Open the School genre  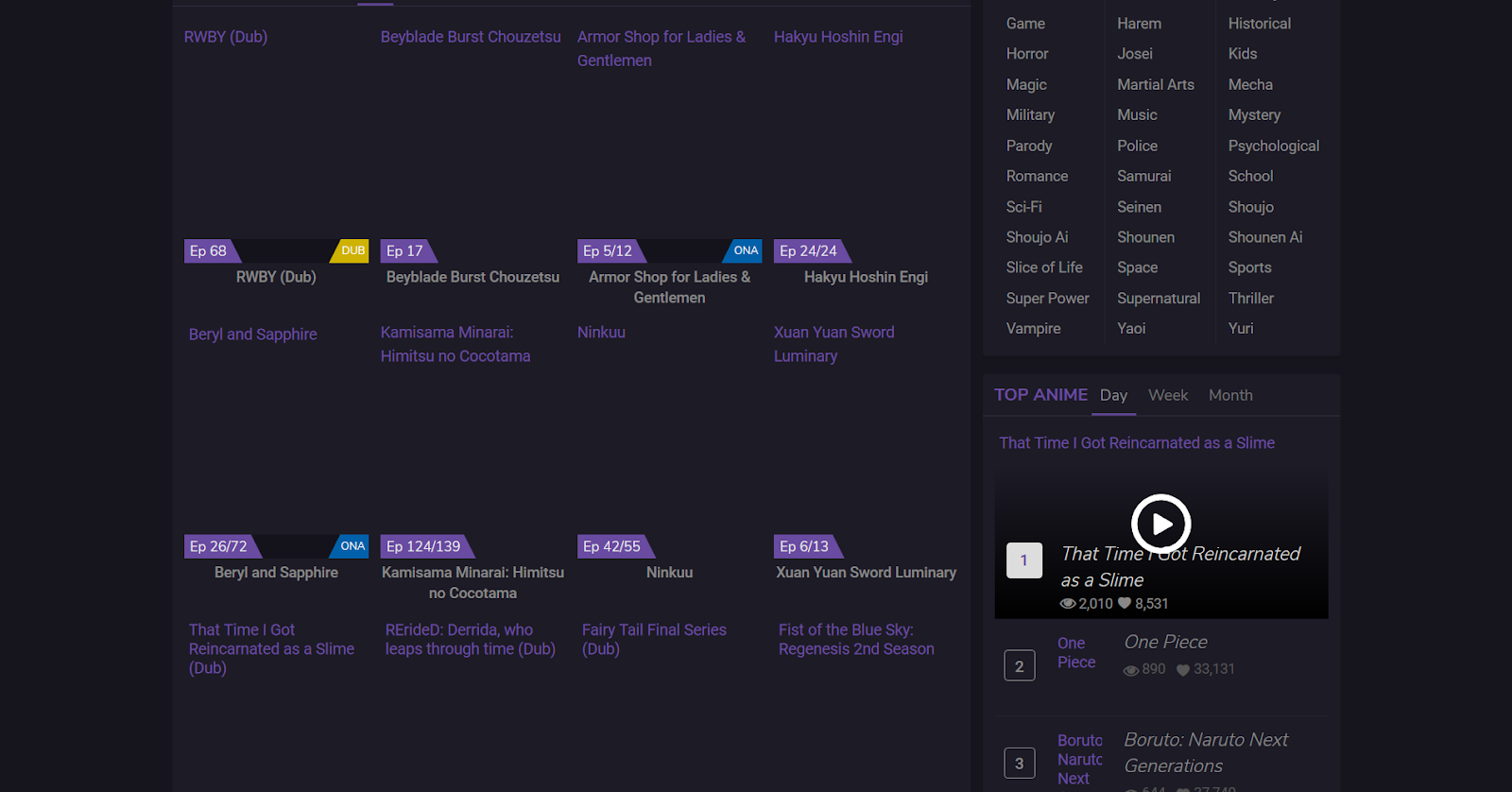tap(1250, 176)
